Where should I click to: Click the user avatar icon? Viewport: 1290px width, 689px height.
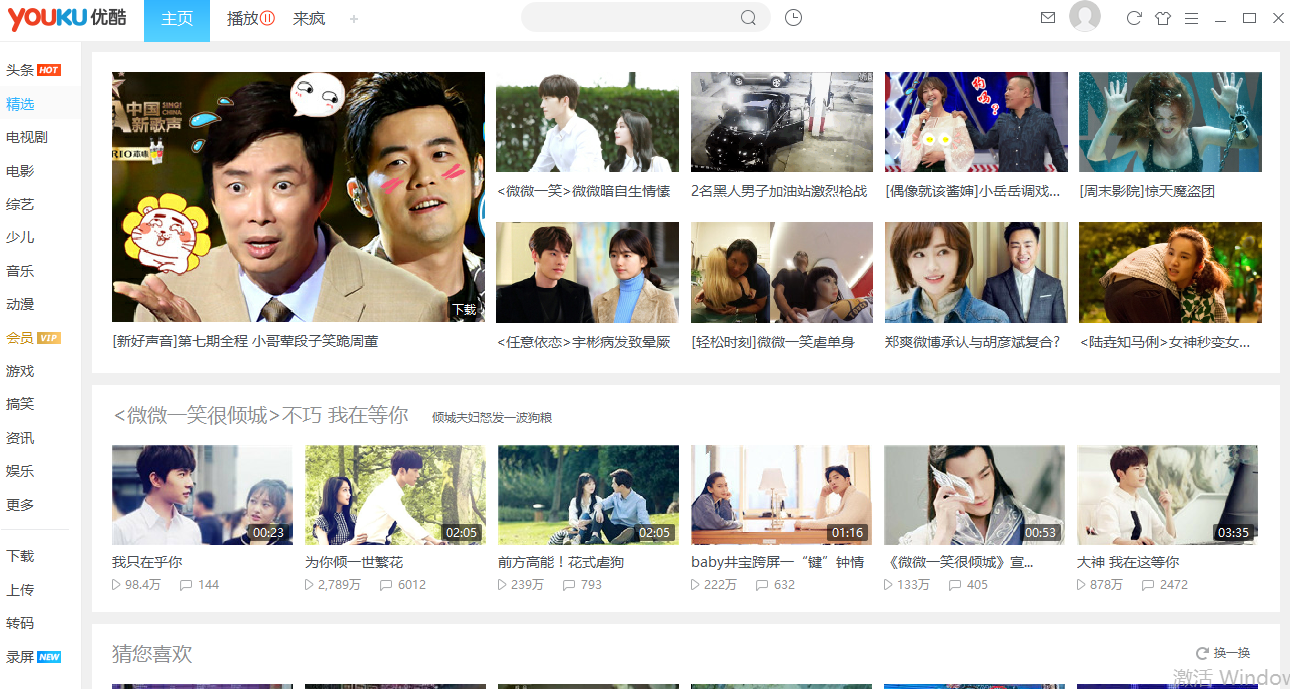coord(1084,17)
